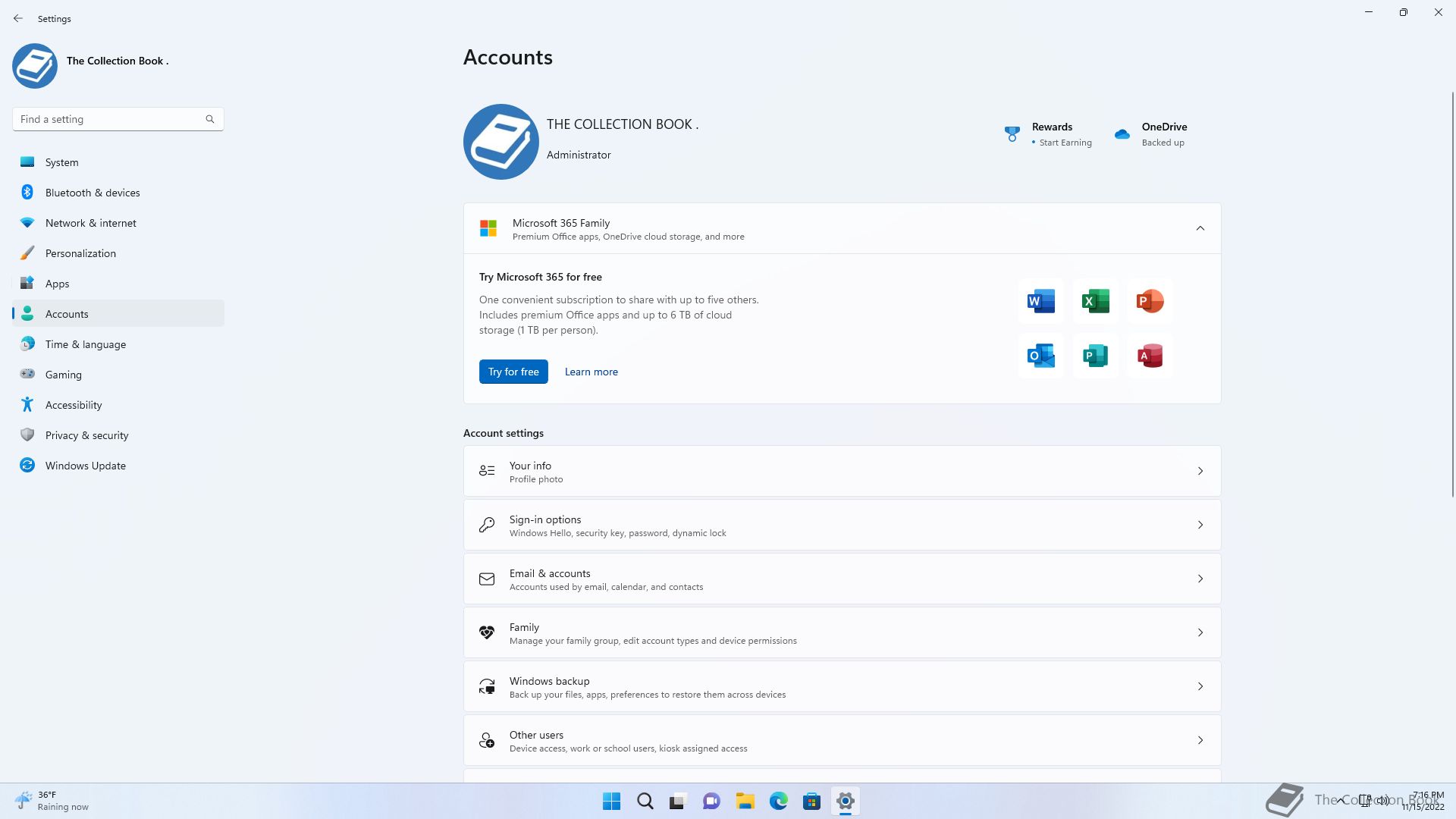The width and height of the screenshot is (1456, 819).
Task: Click the Your info key icon row icon
Action: click(x=487, y=471)
